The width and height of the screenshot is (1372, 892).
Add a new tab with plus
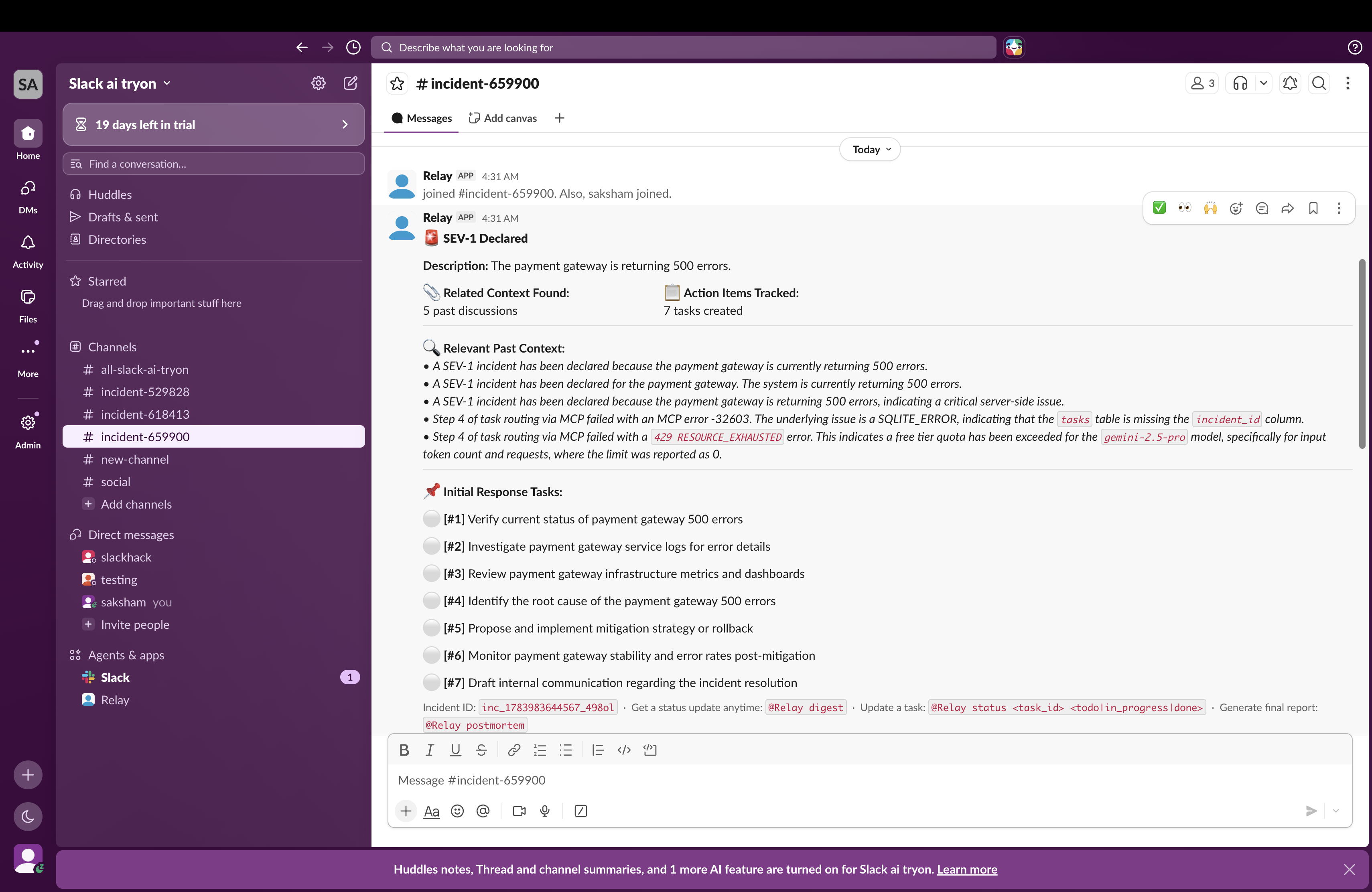click(559, 118)
